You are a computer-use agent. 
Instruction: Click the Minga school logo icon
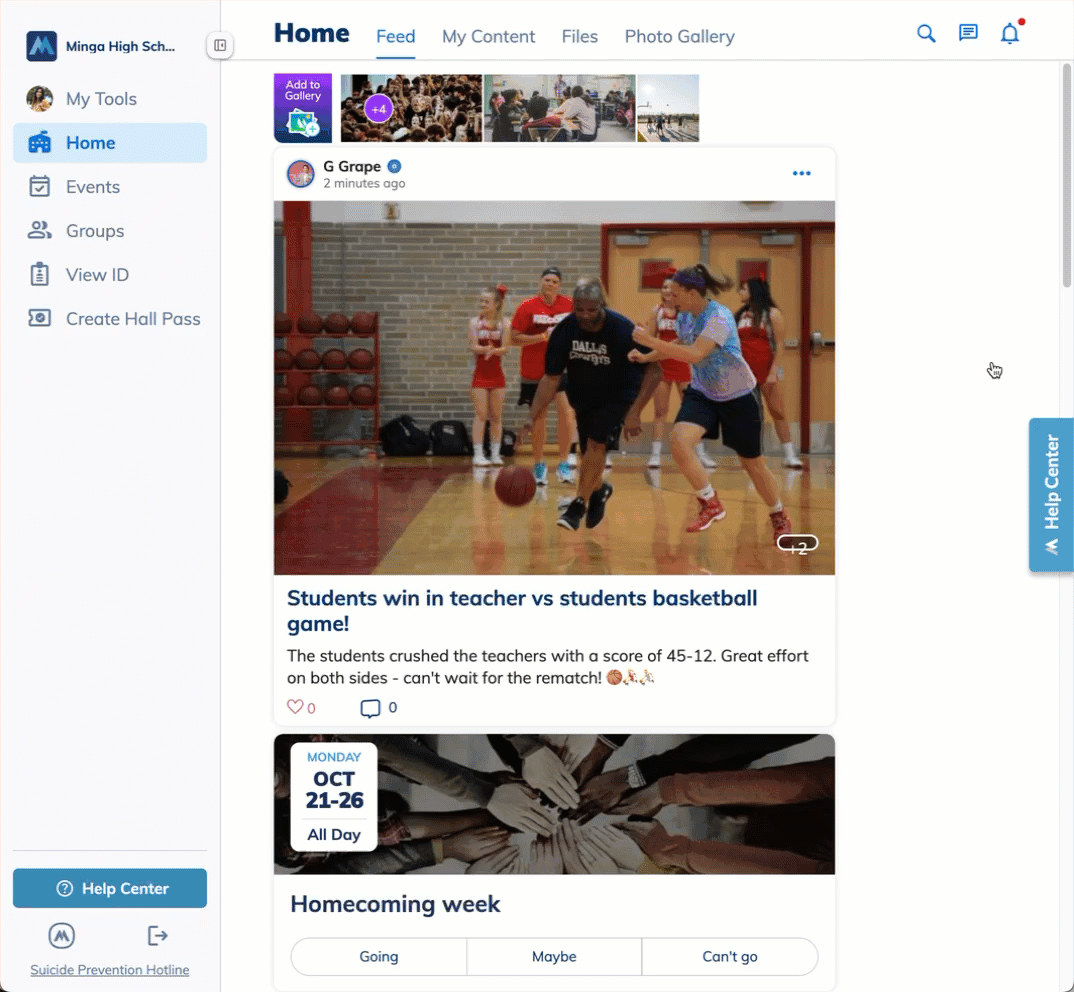[x=41, y=46]
